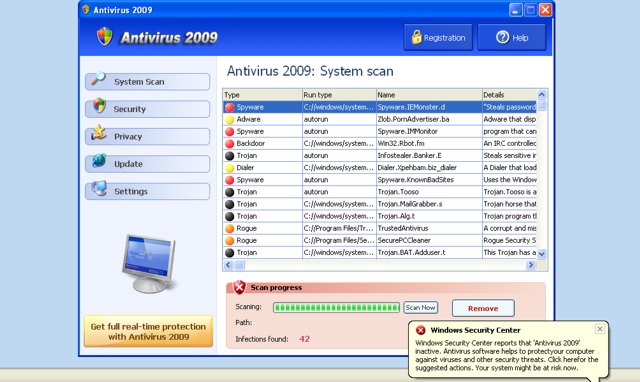Image resolution: width=640 pixels, height=382 pixels.
Task: Click black dot for Trojan.BAT.Adduser.t
Action: pyautogui.click(x=229, y=253)
